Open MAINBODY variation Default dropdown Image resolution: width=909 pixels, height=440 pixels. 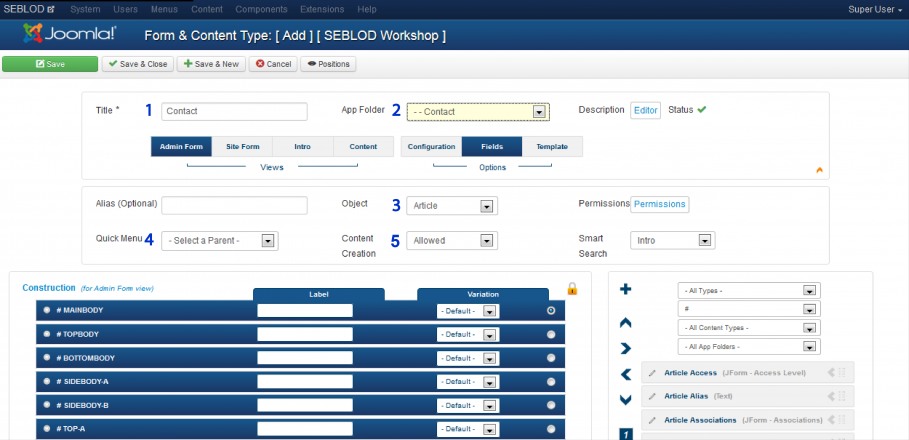tap(468, 311)
